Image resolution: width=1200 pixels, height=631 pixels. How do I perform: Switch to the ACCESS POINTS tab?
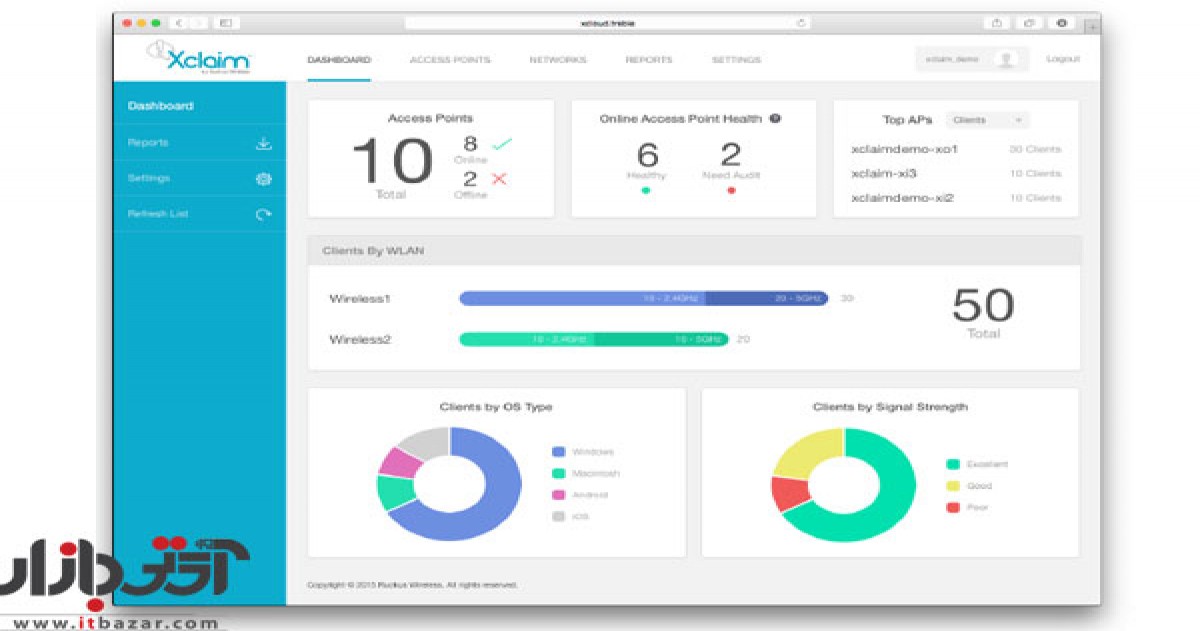click(x=450, y=60)
